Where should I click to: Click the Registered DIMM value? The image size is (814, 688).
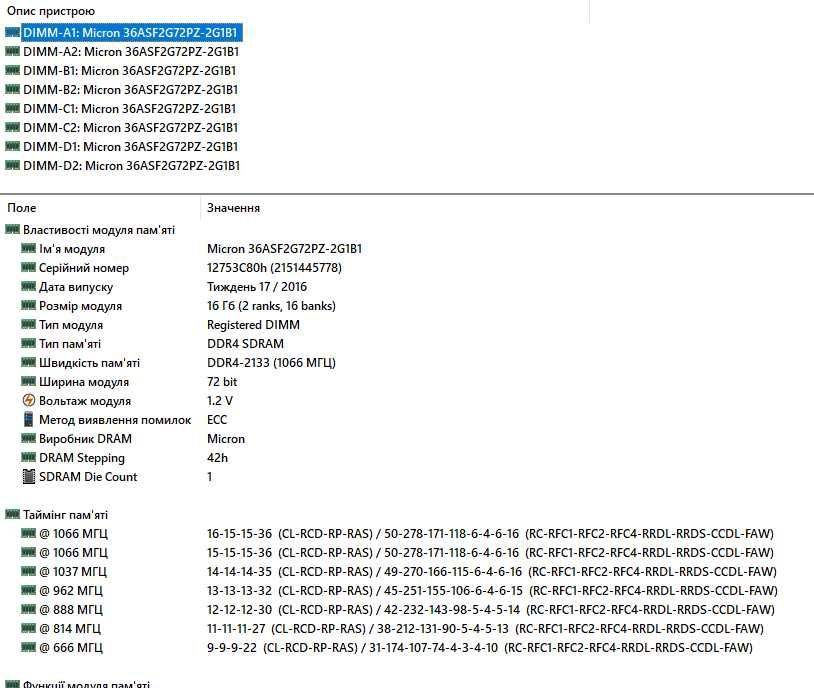253,325
